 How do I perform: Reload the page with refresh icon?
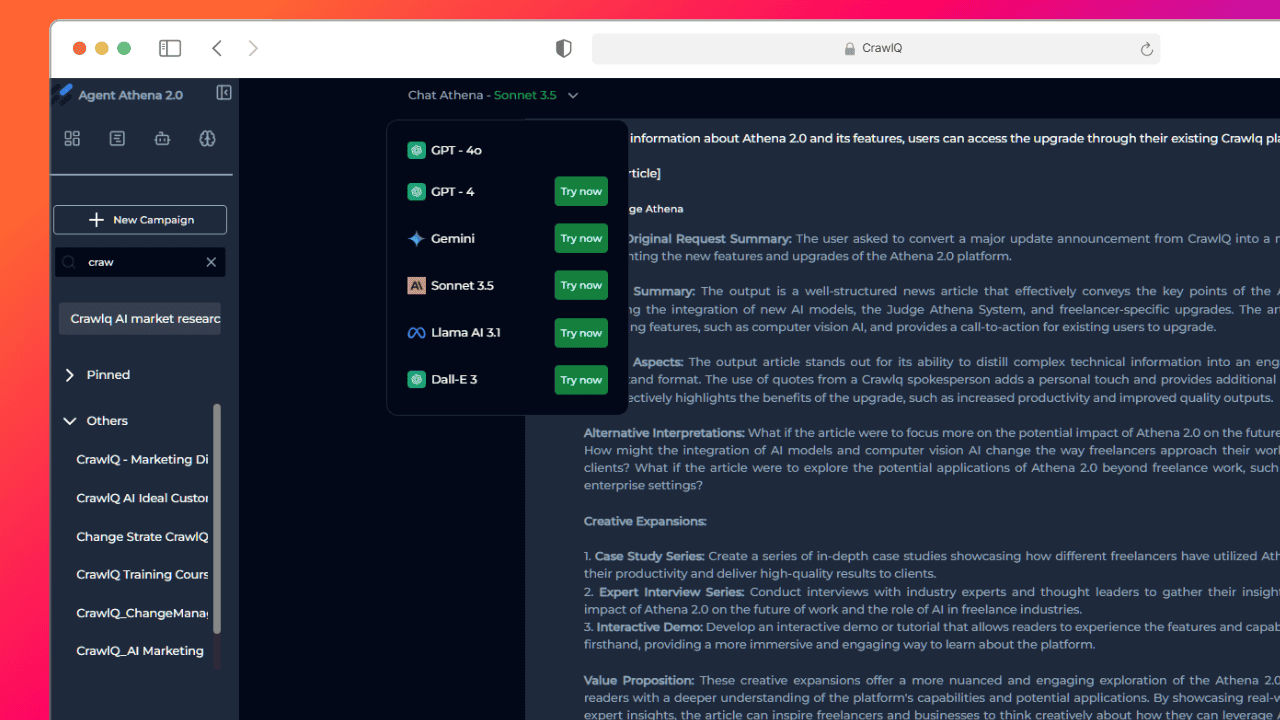coord(1146,48)
